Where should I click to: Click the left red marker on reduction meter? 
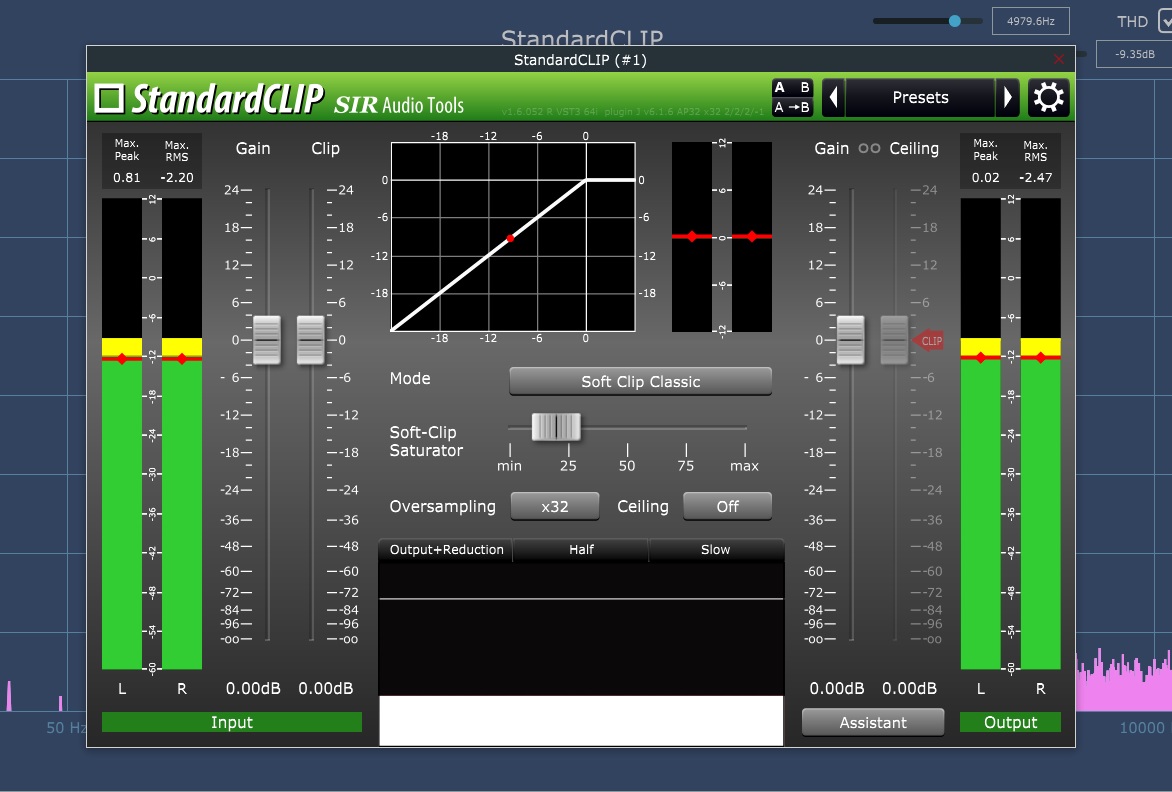[692, 236]
